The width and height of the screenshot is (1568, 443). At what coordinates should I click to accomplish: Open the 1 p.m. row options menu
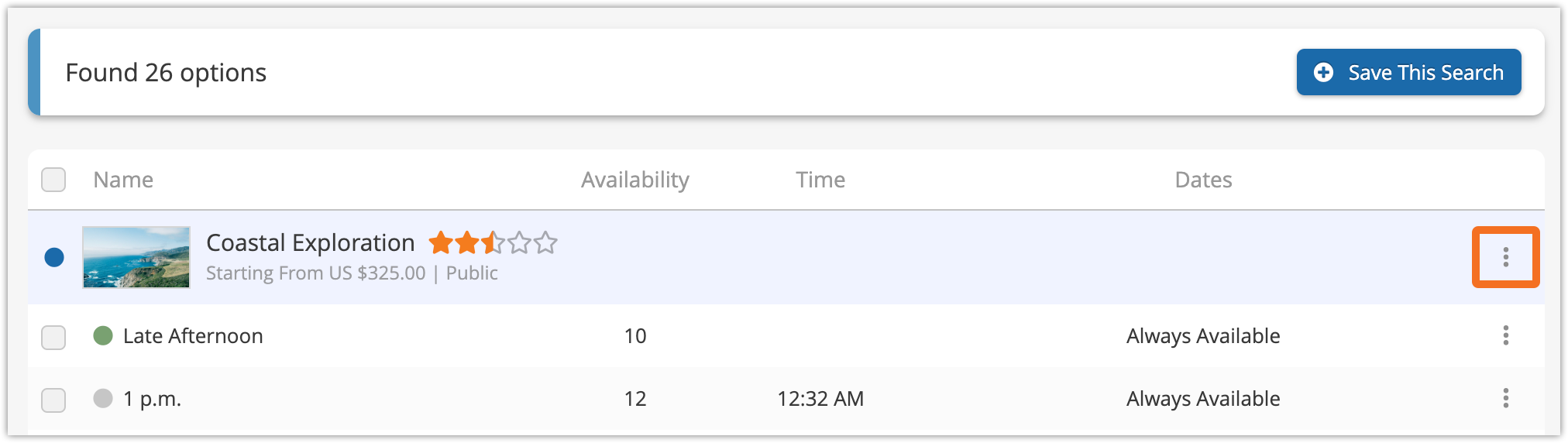pyautogui.click(x=1505, y=398)
